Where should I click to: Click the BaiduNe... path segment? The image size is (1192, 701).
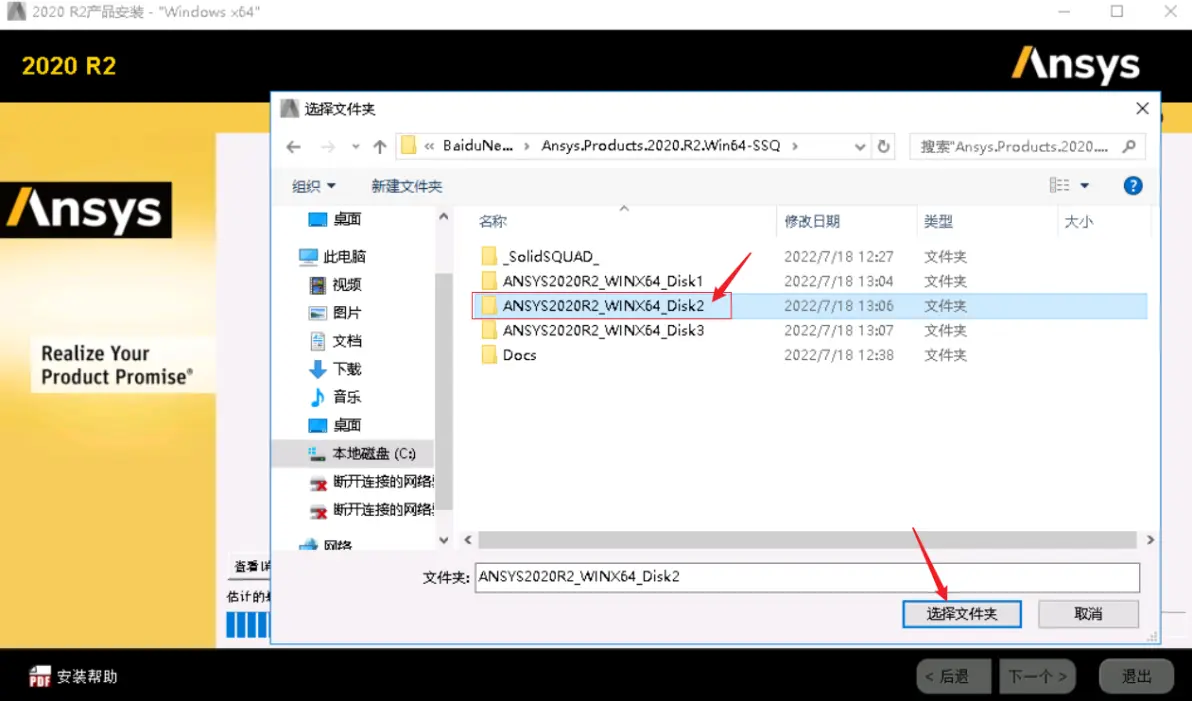[x=477, y=146]
